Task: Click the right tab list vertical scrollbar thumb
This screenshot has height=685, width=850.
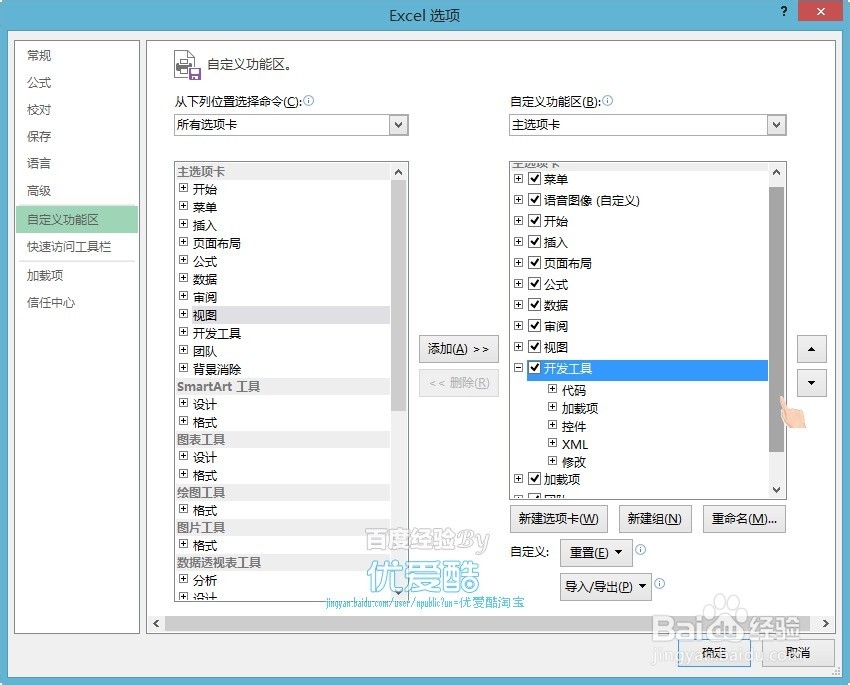Action: pos(776,319)
